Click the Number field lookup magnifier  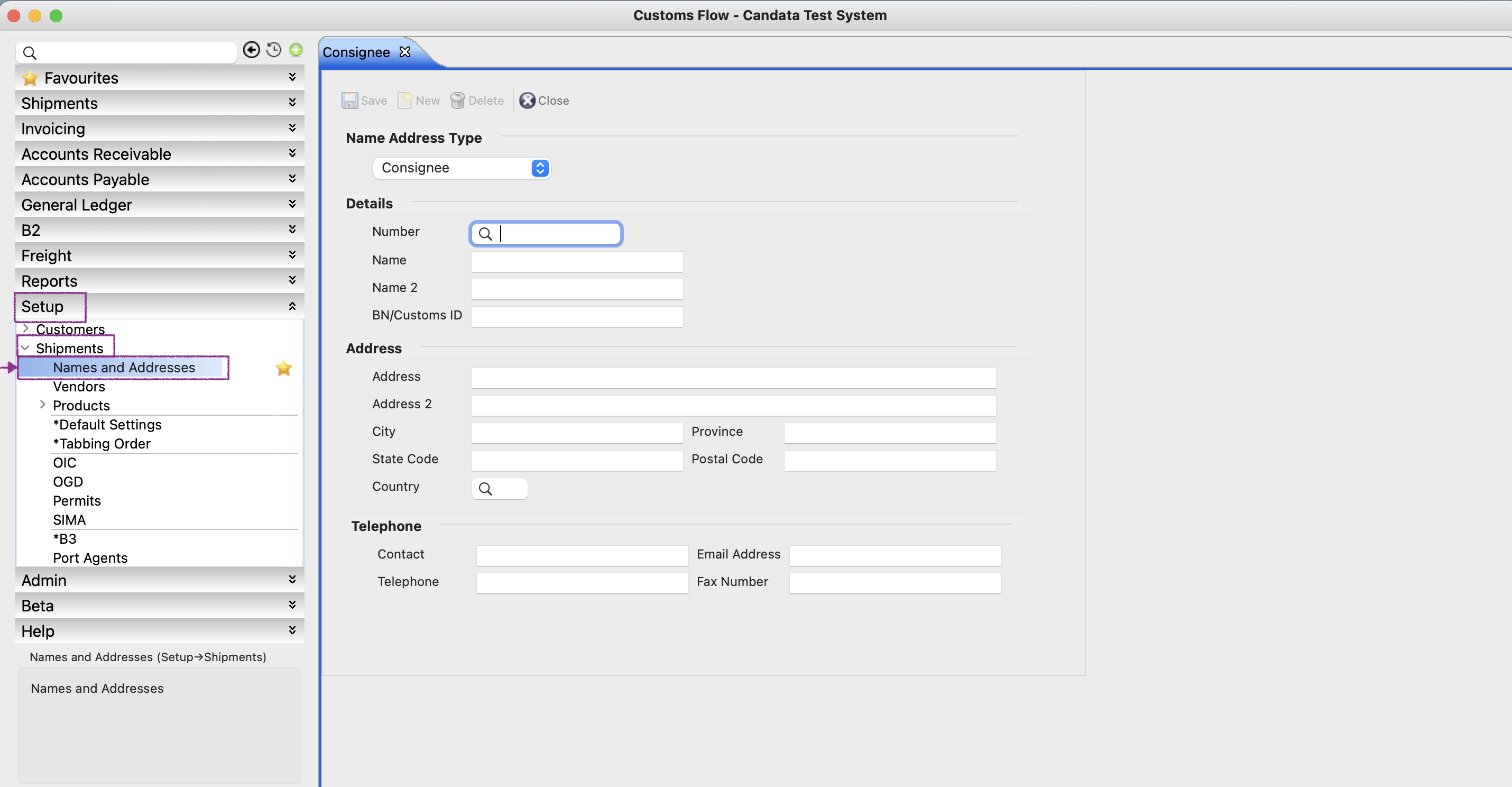coord(485,234)
